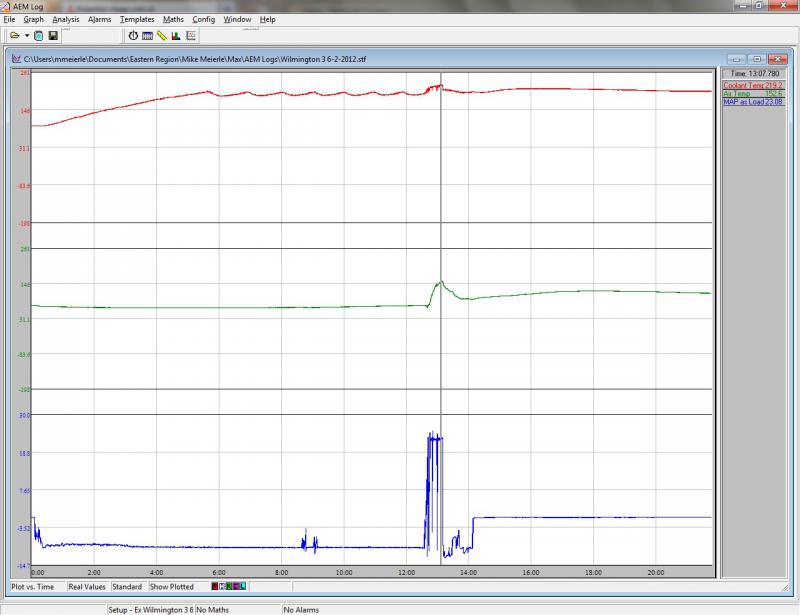Click the blue grid toolbar icon
800x615 pixels.
click(147, 36)
